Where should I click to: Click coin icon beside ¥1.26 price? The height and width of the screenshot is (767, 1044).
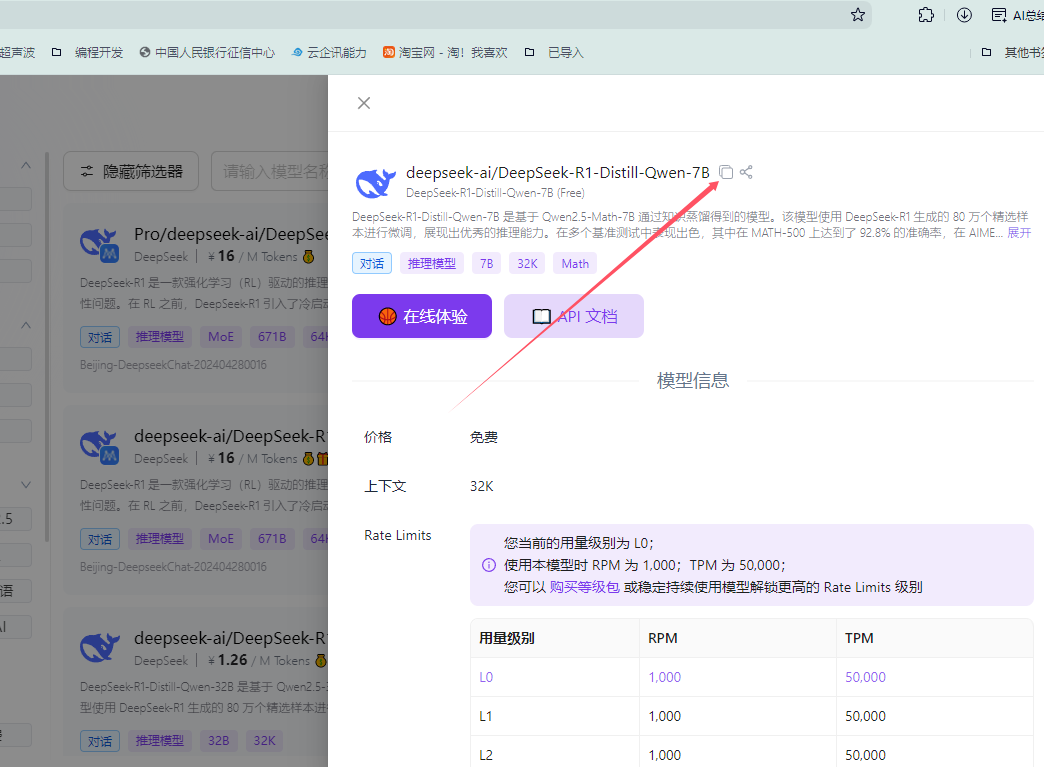click(321, 660)
